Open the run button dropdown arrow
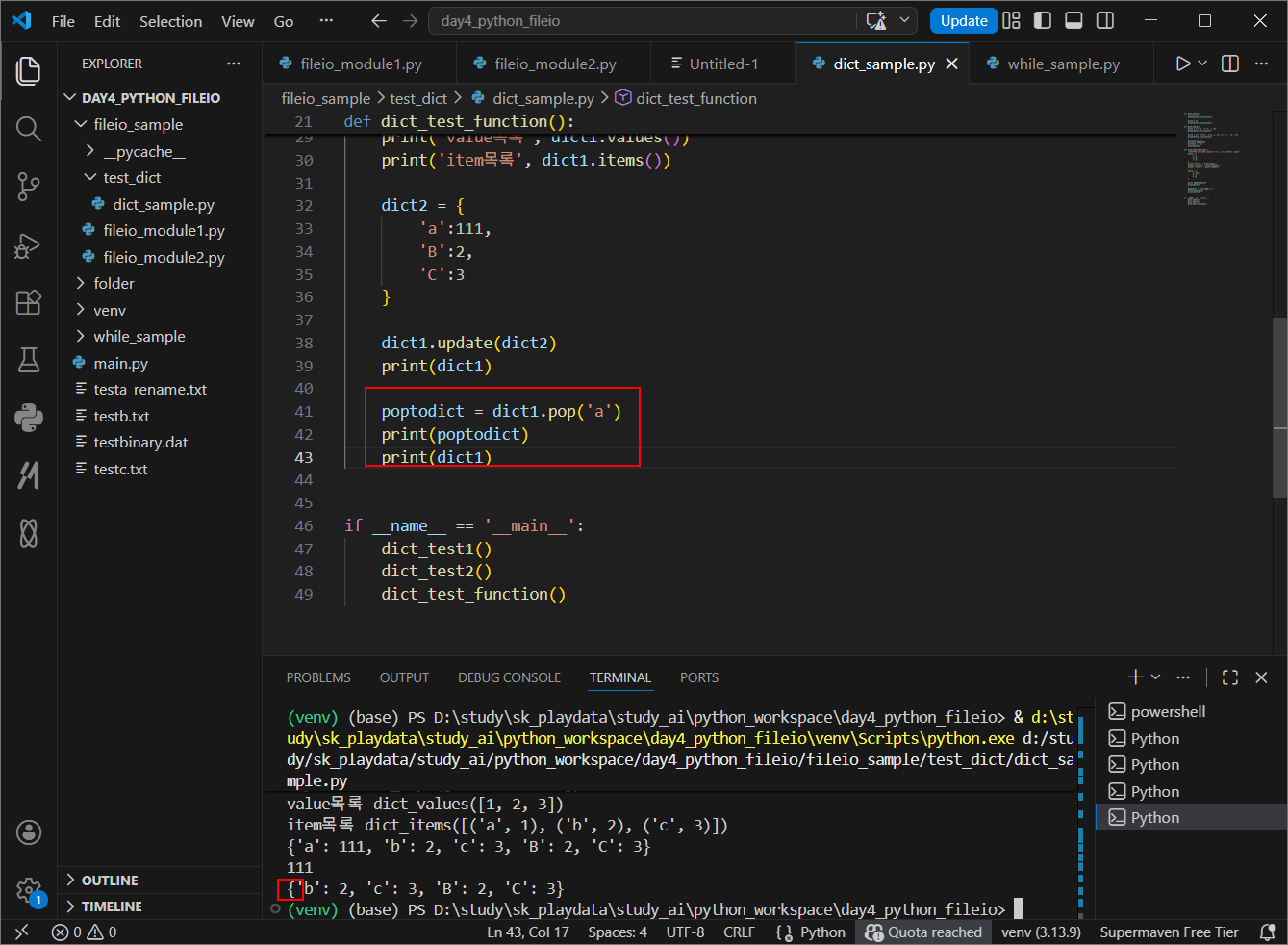 (x=1202, y=64)
